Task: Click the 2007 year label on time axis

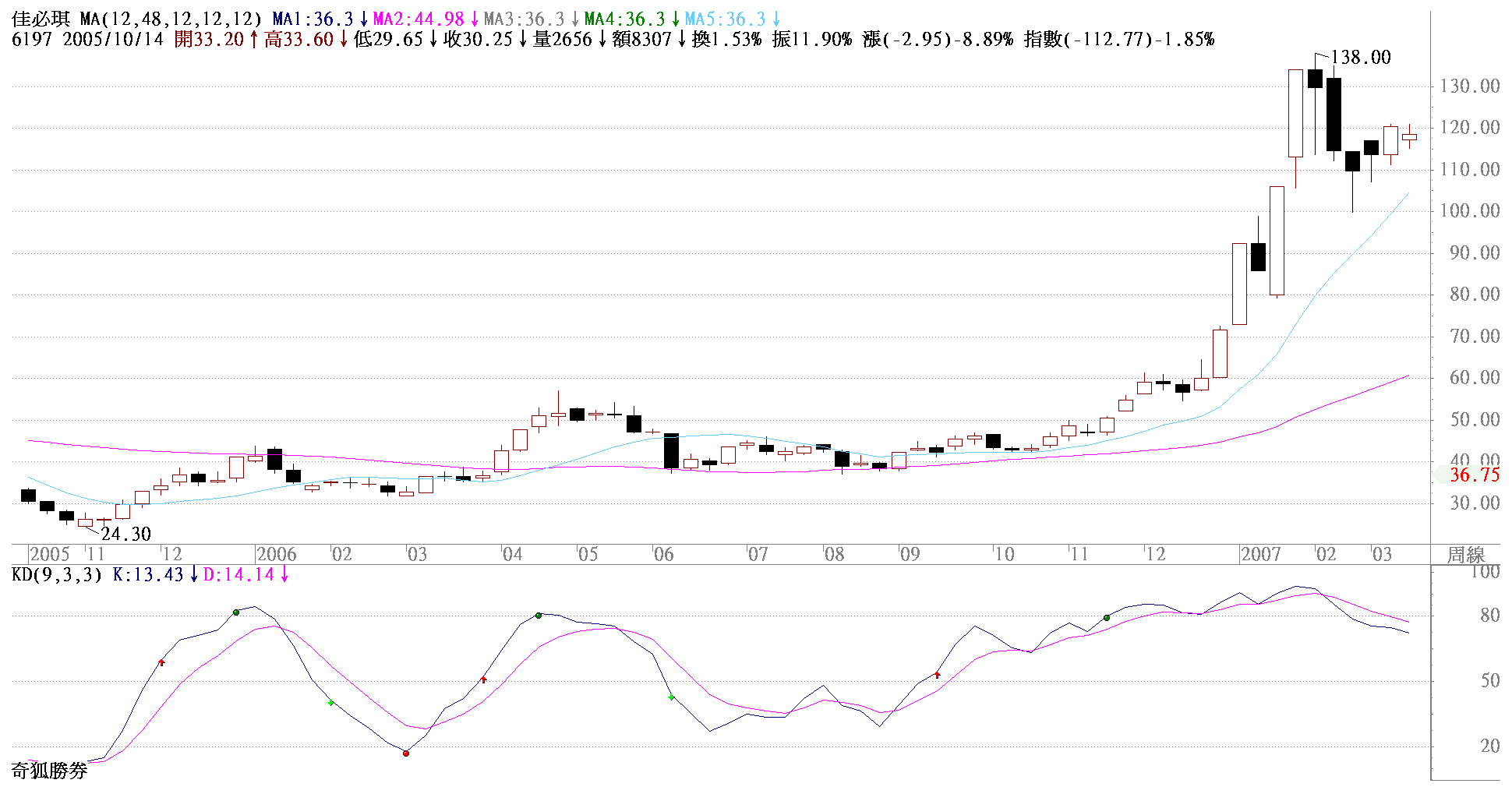Action: pyautogui.click(x=1260, y=555)
